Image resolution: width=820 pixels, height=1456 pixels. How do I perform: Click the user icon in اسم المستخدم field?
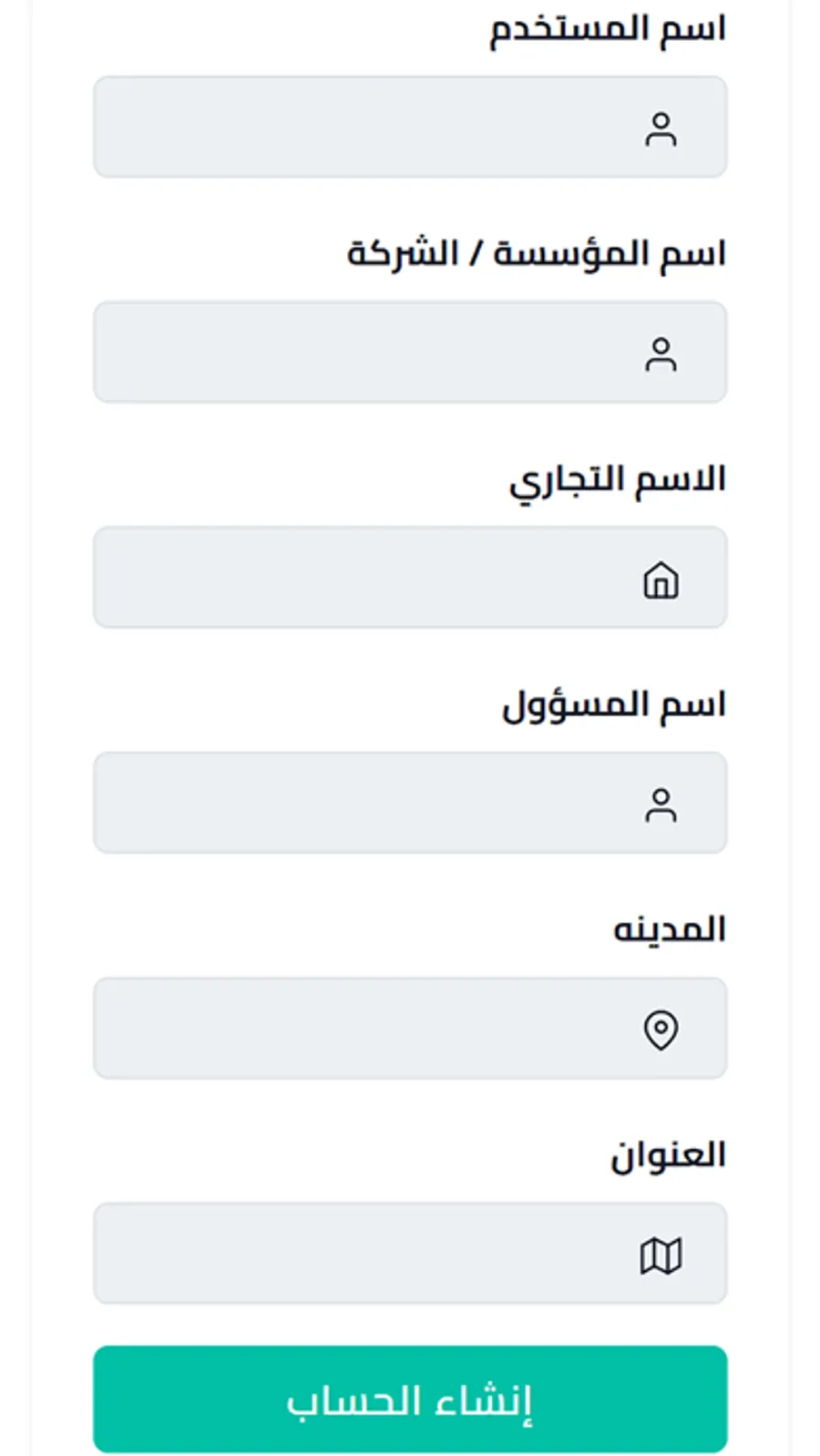(661, 129)
